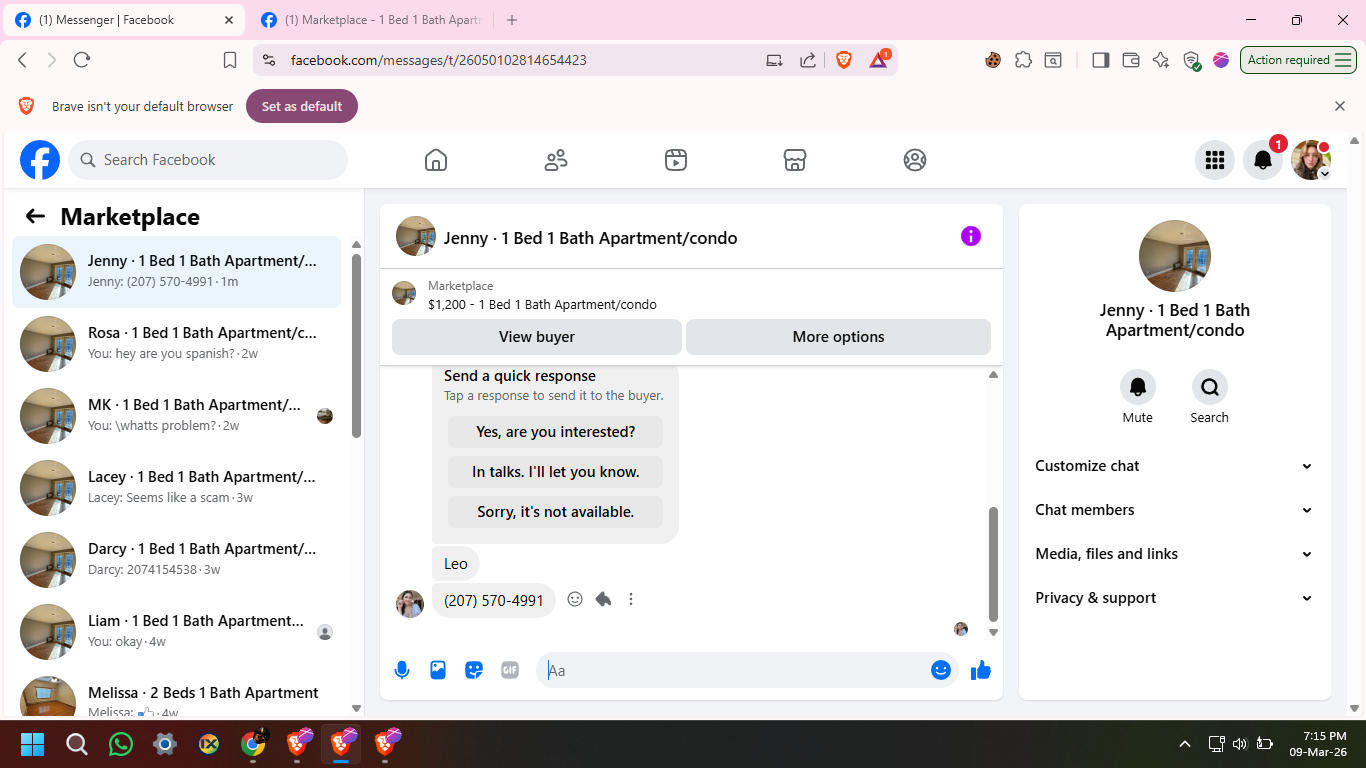
Task: Choose a GIF icon in composer
Action: 510,670
